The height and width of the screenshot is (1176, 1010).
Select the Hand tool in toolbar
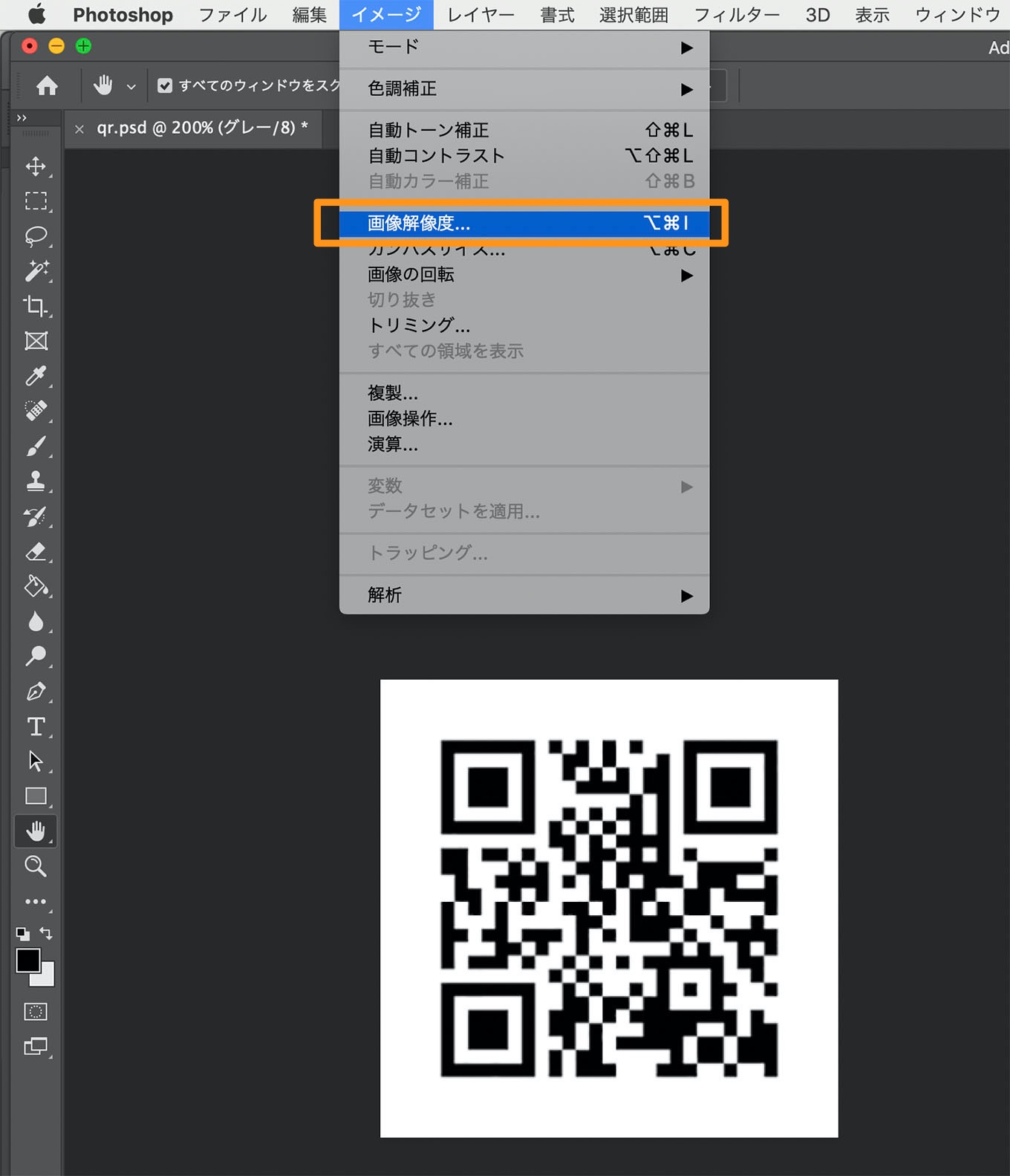pos(36,831)
